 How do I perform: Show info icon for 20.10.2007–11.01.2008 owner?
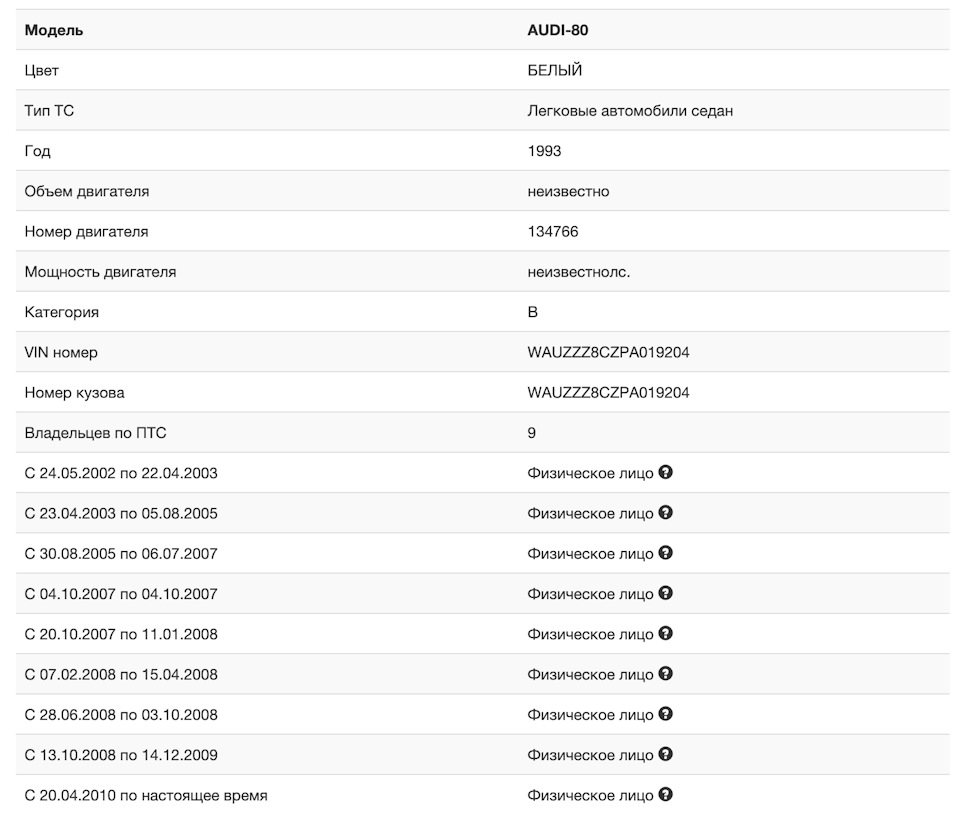[x=666, y=633]
